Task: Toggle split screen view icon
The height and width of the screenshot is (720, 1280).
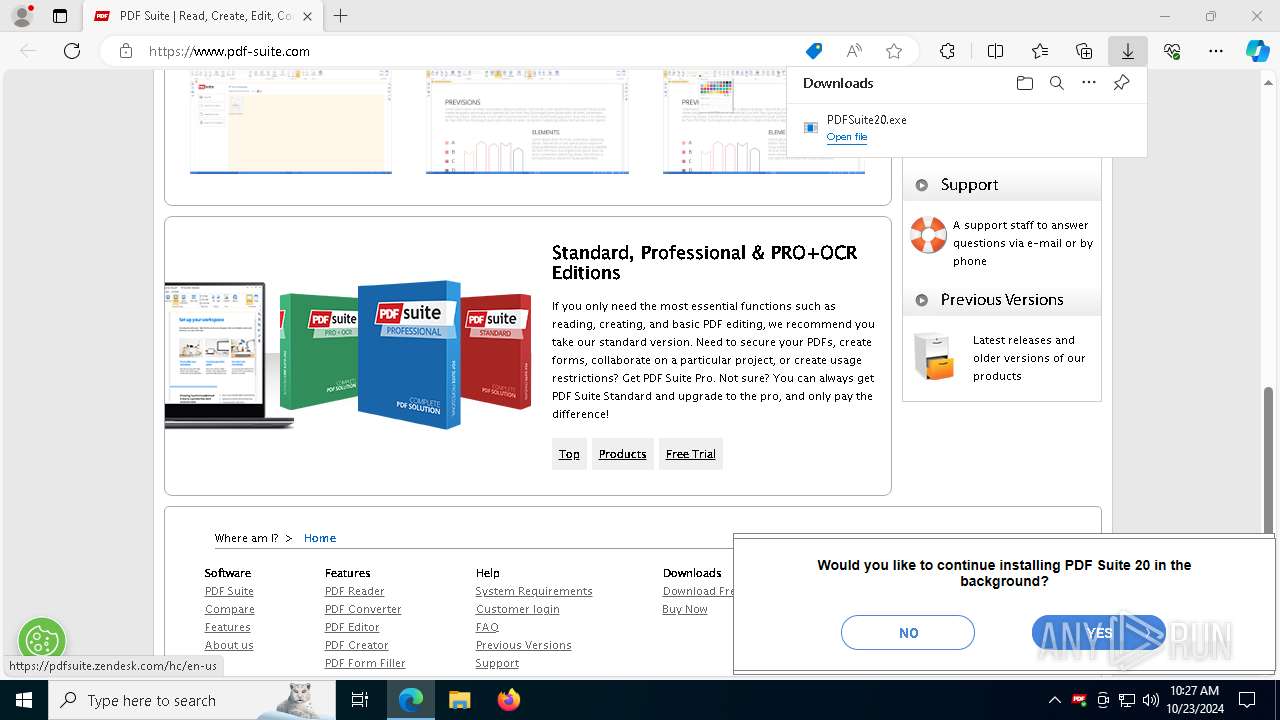Action: pyautogui.click(x=995, y=51)
